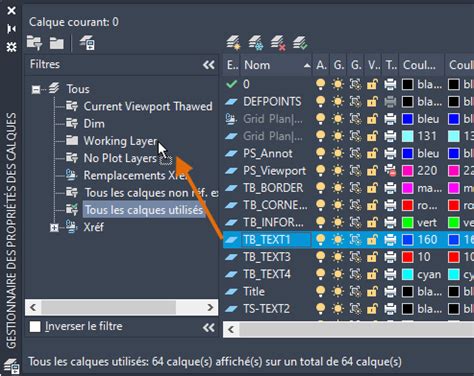Select Tous les calques non réf. filter
Viewport: 474px width, 376px height.
[x=151, y=193]
